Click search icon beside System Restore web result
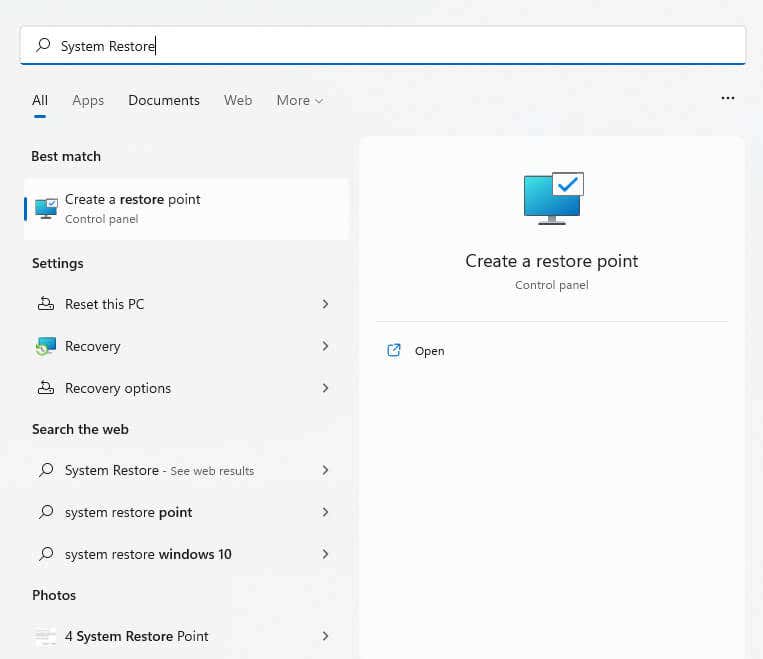The height and width of the screenshot is (659, 763). [x=46, y=470]
